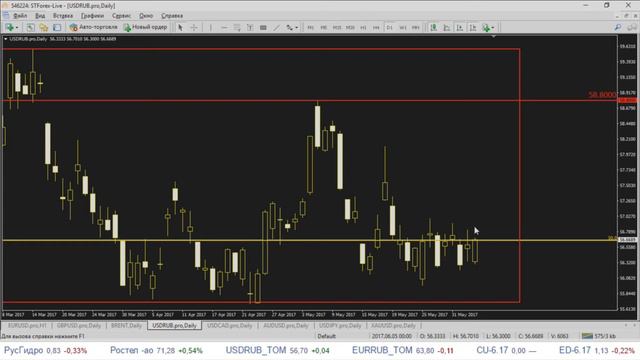
Task: Open the Графики menu
Action: pyautogui.click(x=92, y=16)
